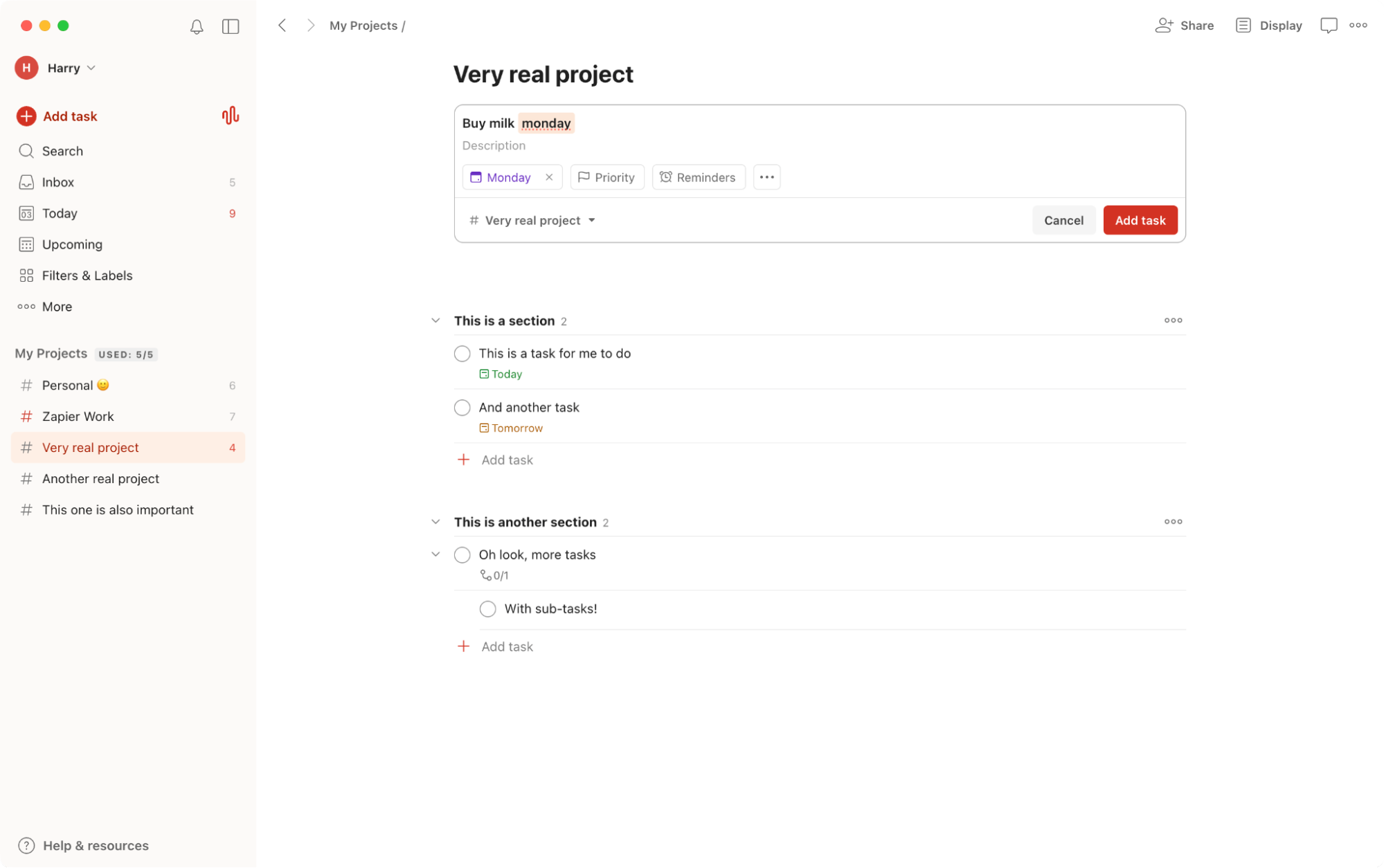Click the Help & resources icon

coord(26,845)
